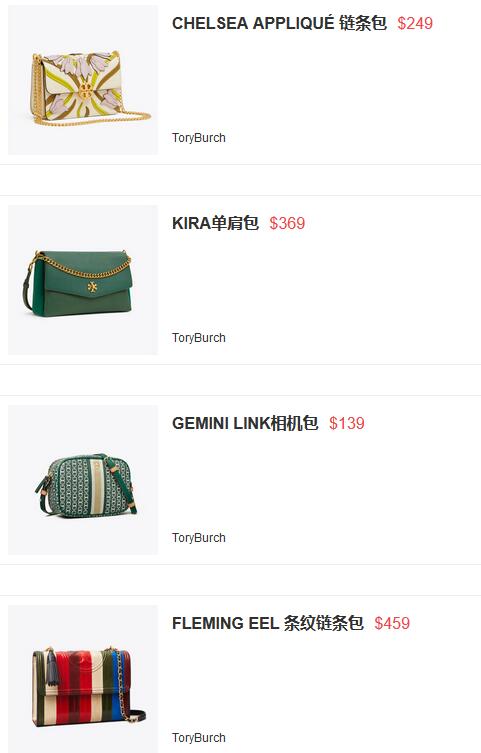The height and width of the screenshot is (753, 481).
Task: Click ToryBurch brand under Kira bag
Action: [x=199, y=338]
